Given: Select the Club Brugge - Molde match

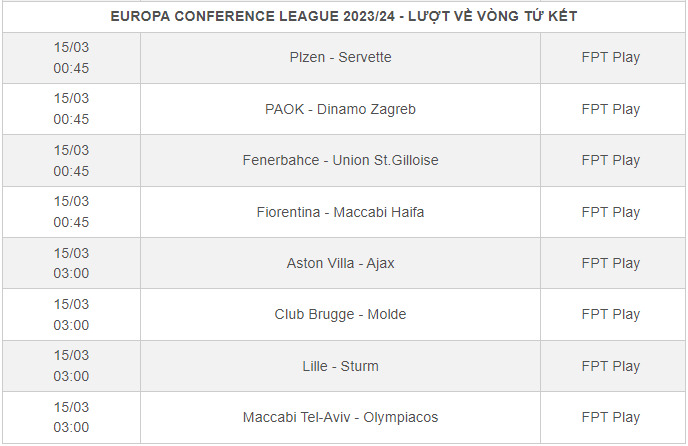Looking at the screenshot, I should pyautogui.click(x=340, y=314).
